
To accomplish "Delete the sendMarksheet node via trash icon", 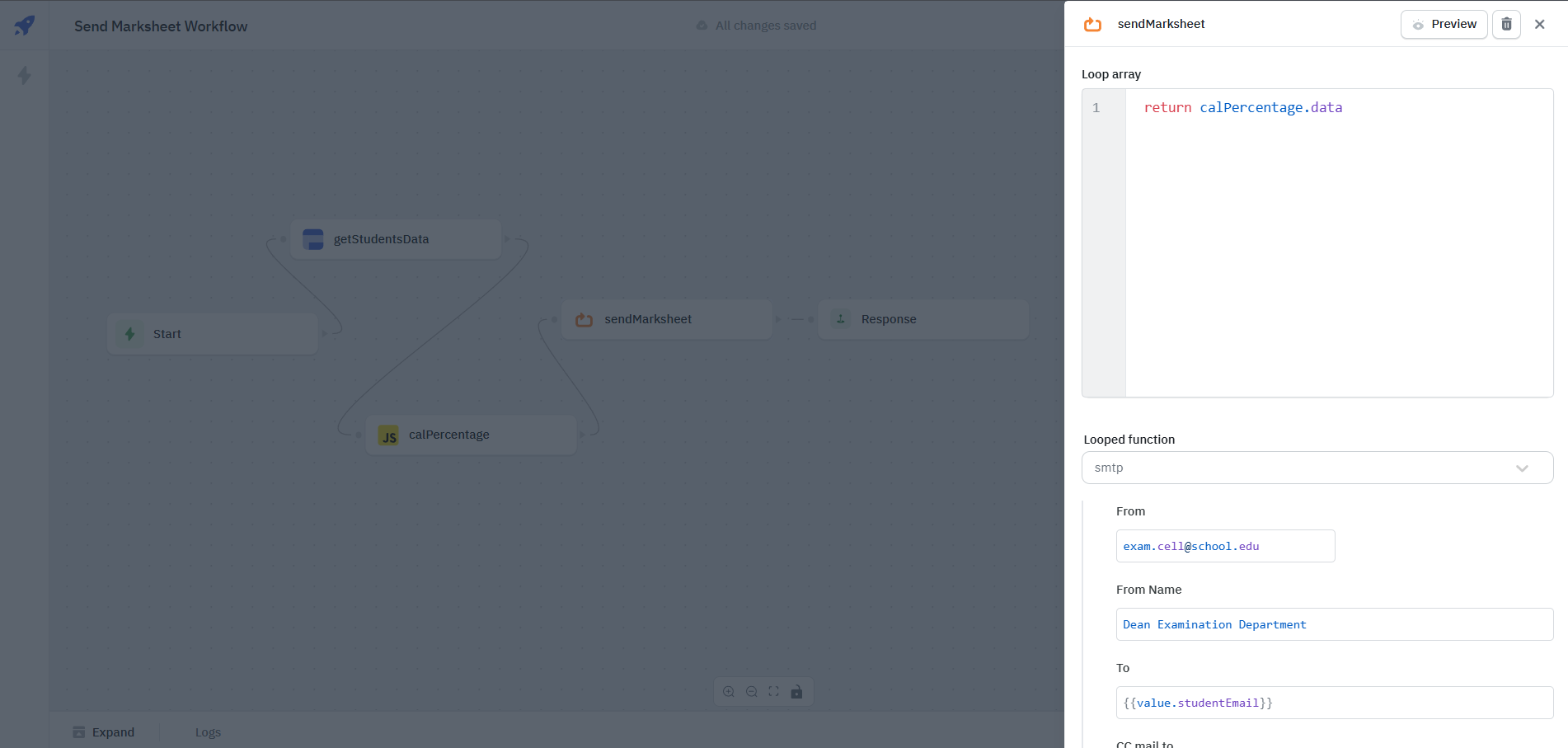I will [1506, 25].
